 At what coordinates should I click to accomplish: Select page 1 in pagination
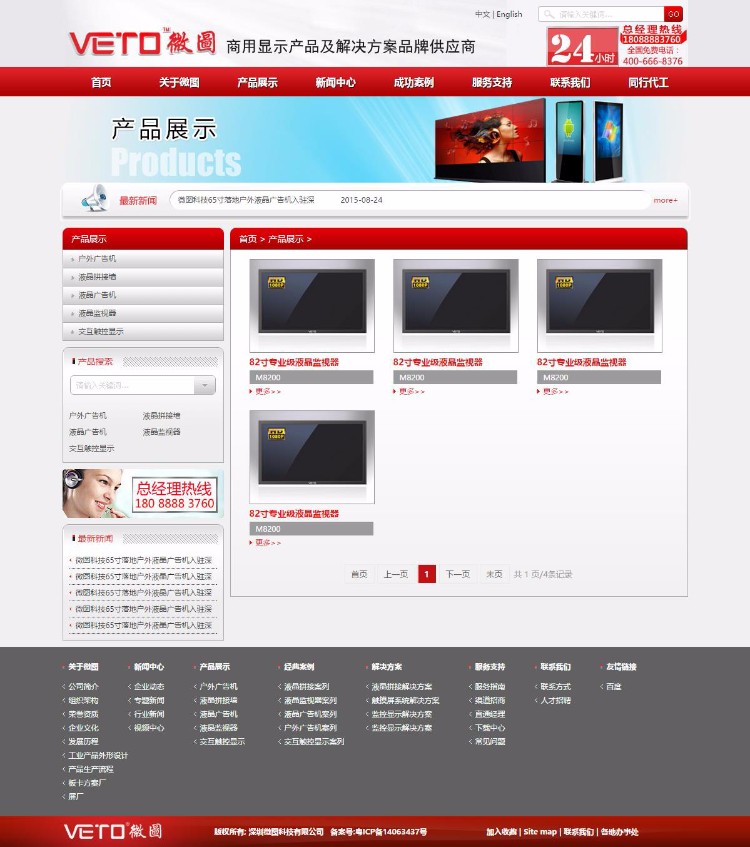coord(427,574)
